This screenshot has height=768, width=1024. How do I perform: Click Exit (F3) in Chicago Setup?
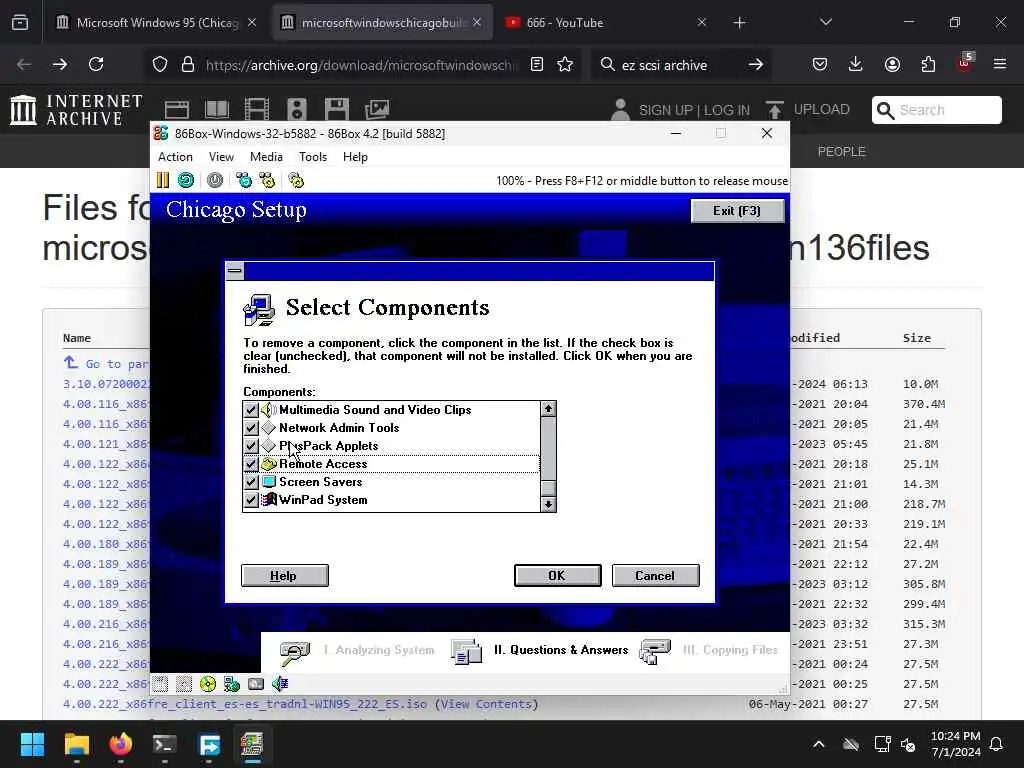tap(737, 210)
